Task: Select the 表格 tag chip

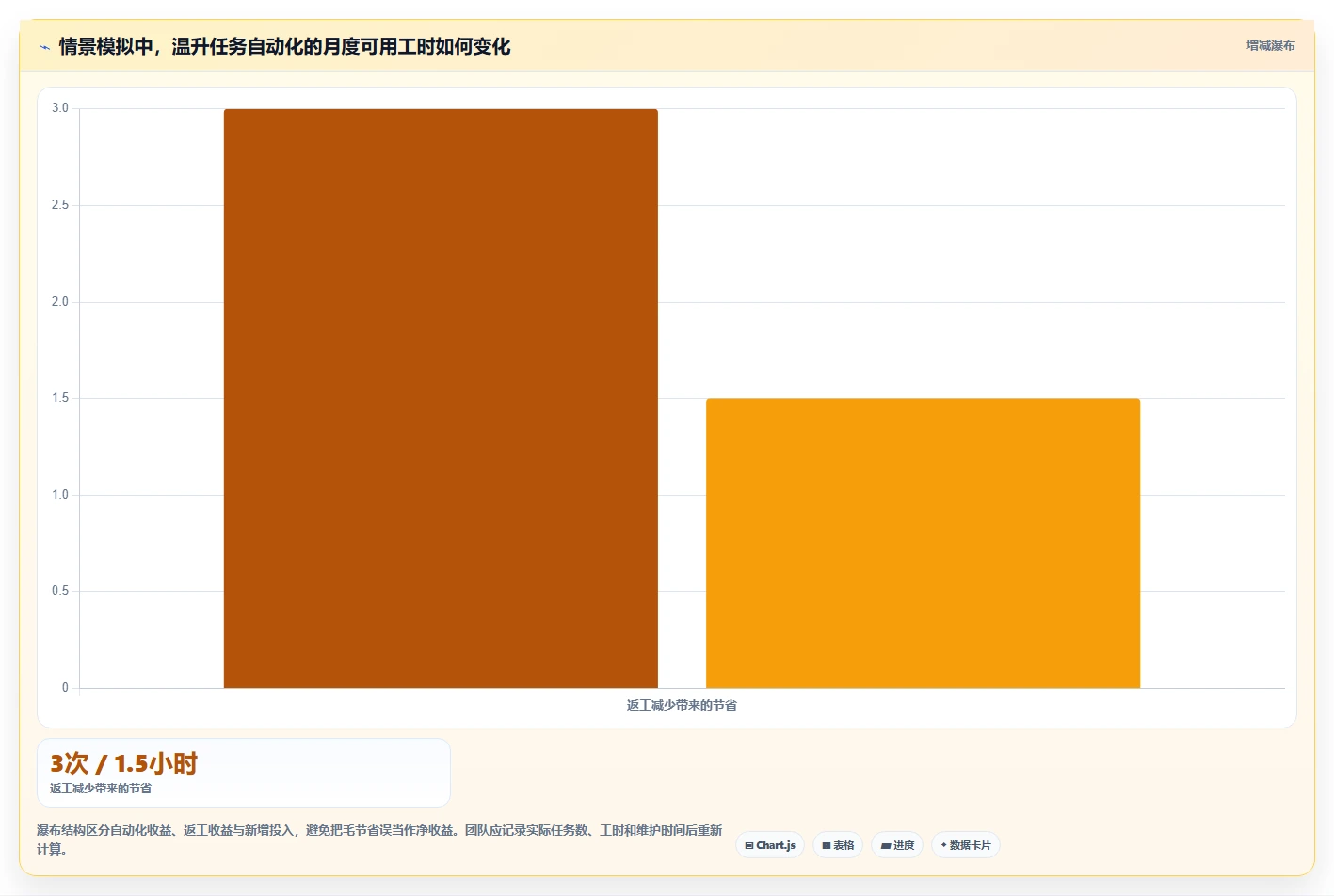Action: coord(838,845)
